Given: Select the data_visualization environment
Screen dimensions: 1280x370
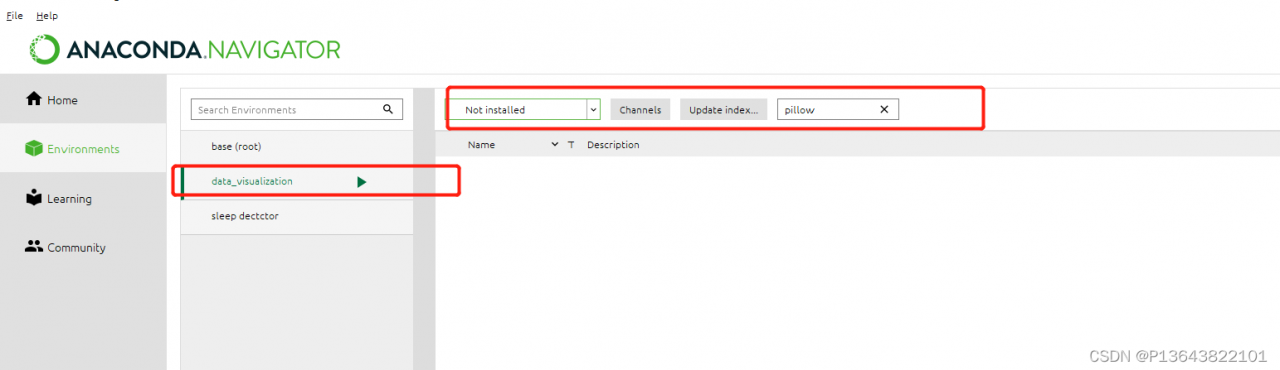Looking at the screenshot, I should (297, 181).
